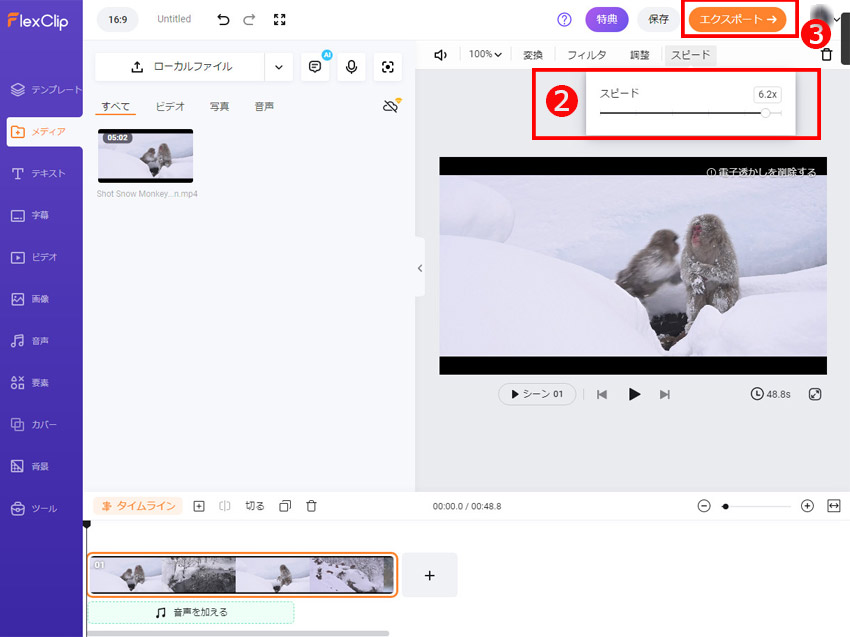Delete the clip with the top trash icon
Screen dimensions: 850x637
tap(826, 55)
